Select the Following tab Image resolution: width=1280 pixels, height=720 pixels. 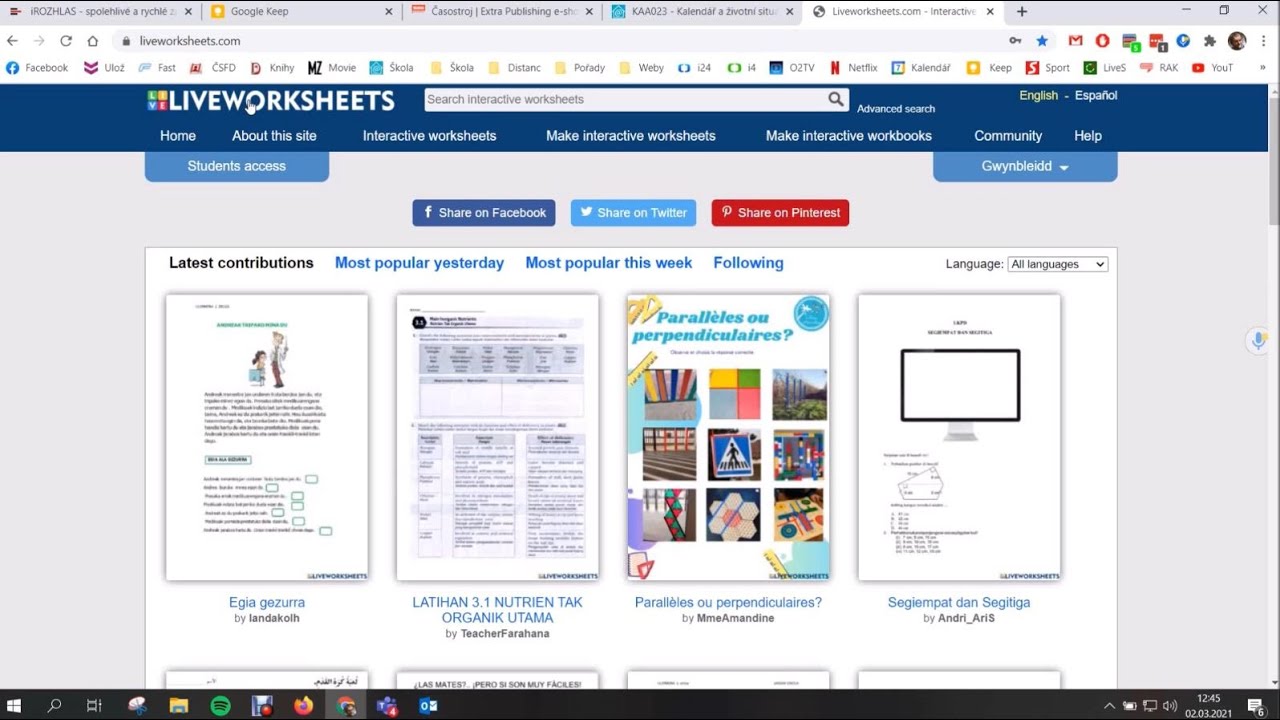(x=748, y=263)
